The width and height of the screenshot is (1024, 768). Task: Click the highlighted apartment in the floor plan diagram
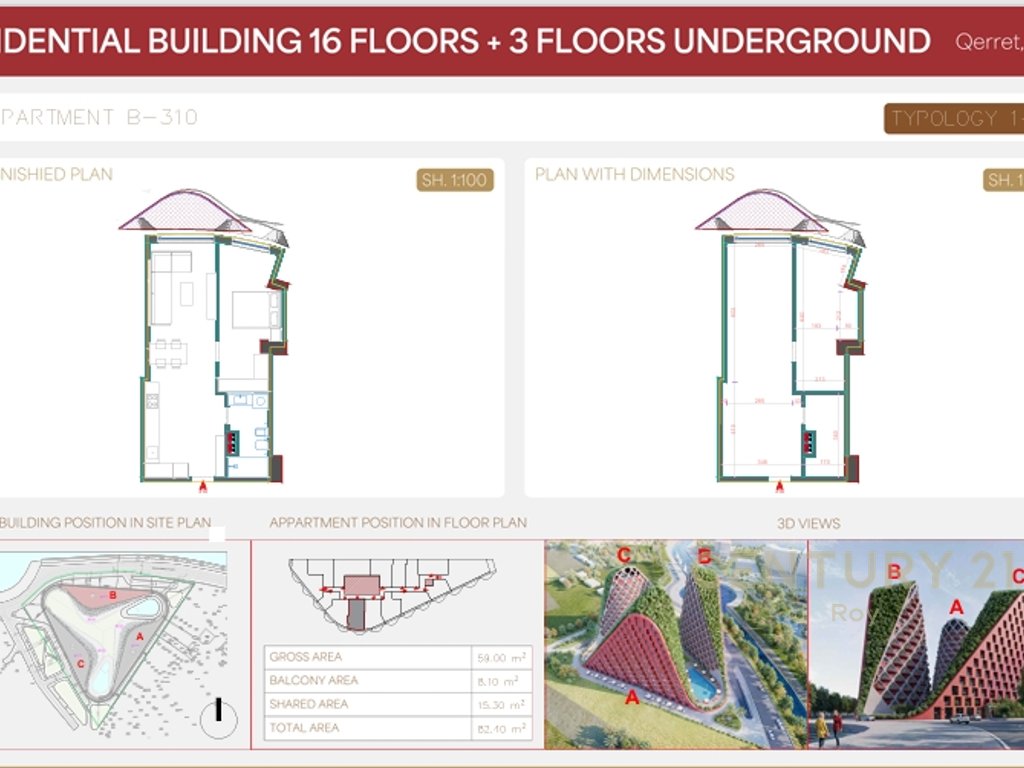[356, 612]
